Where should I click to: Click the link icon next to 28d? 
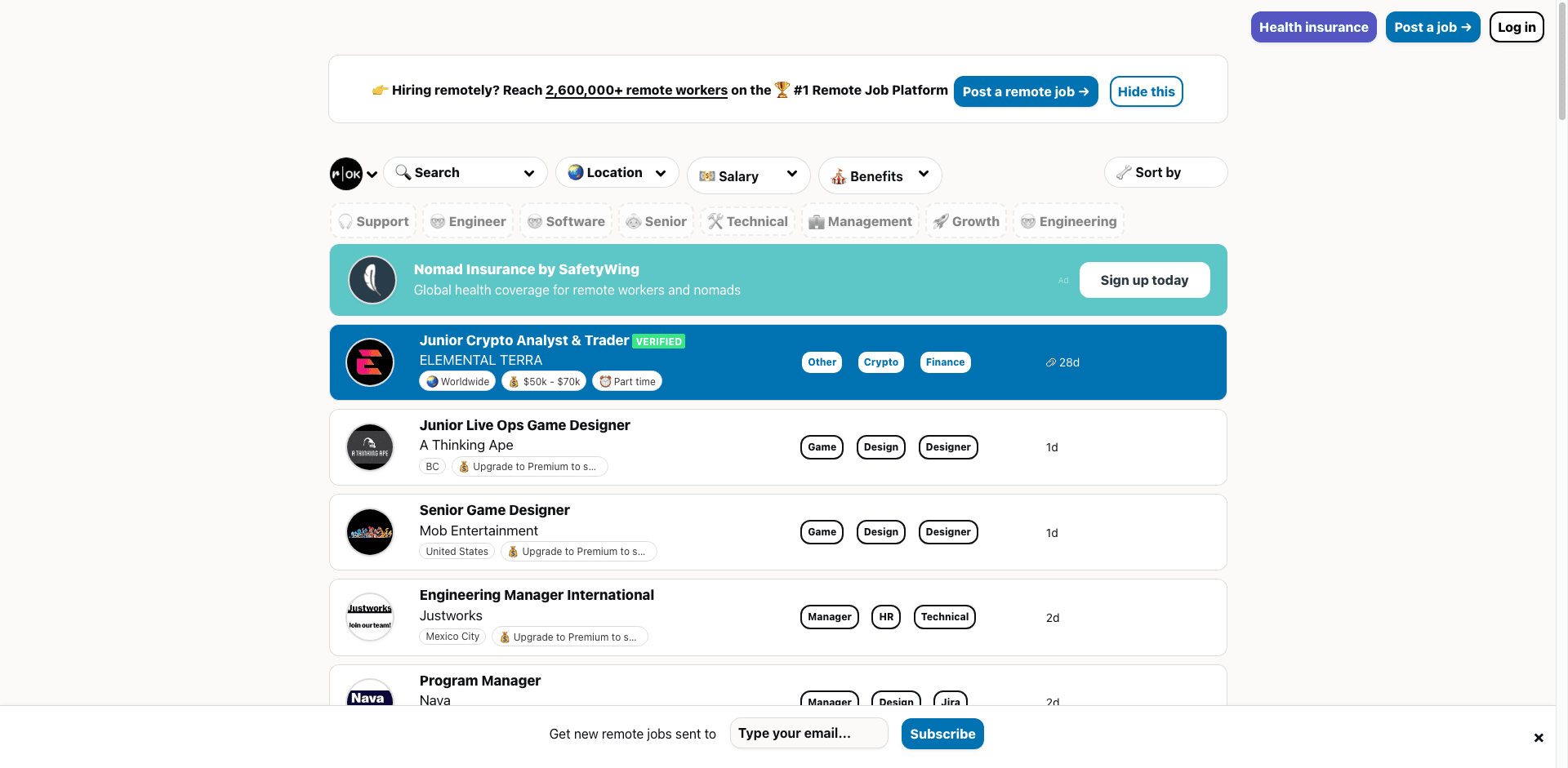(1050, 362)
